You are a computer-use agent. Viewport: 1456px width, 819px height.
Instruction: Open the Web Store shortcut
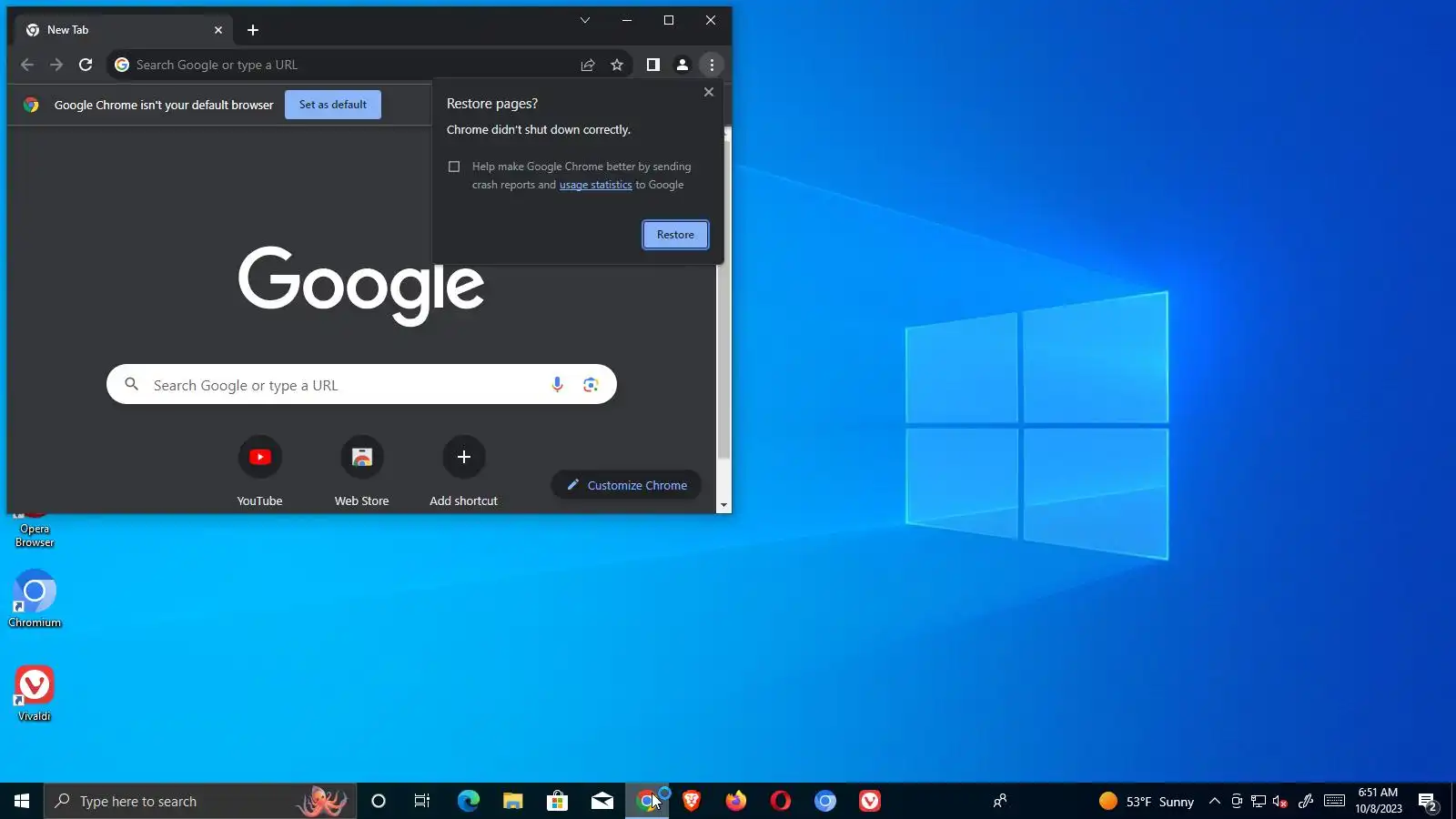(x=362, y=470)
